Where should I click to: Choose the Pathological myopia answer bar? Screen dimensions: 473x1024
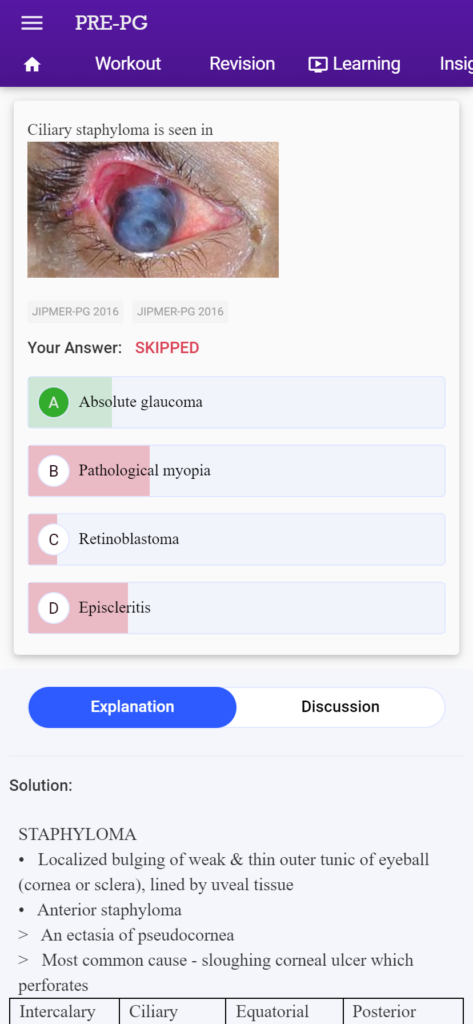[236, 471]
